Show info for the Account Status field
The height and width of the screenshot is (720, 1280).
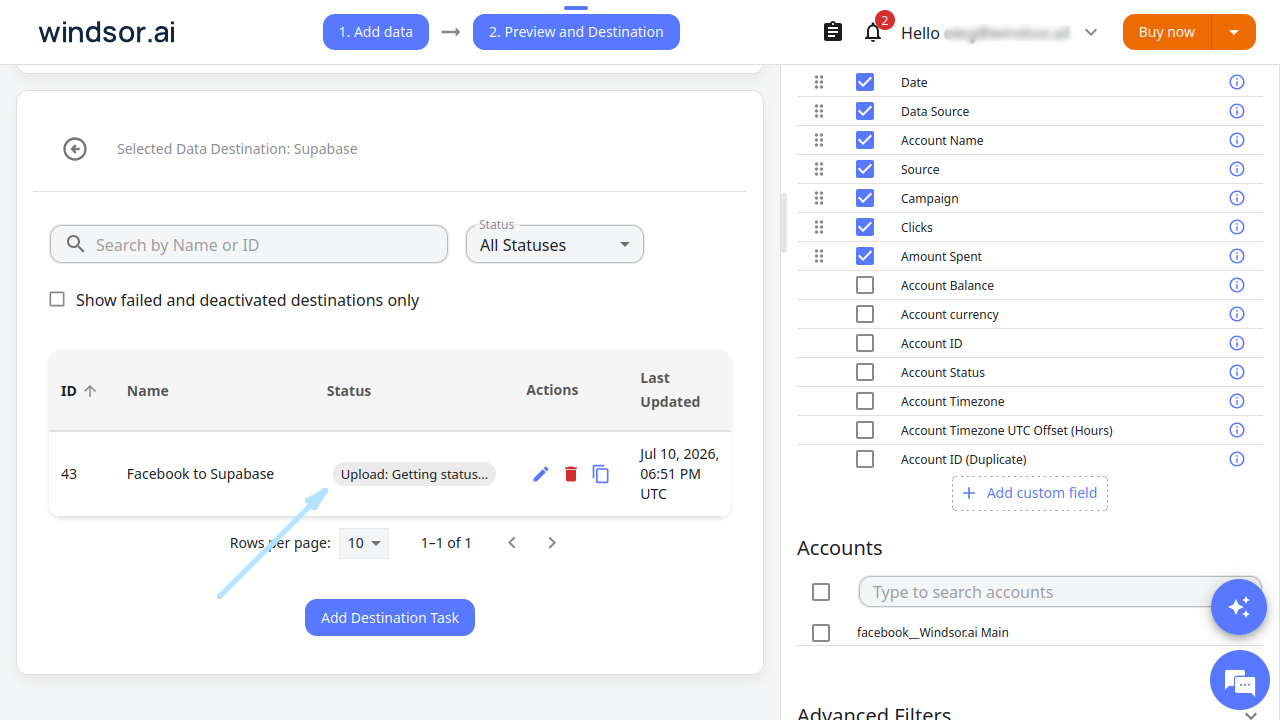[x=1237, y=372]
